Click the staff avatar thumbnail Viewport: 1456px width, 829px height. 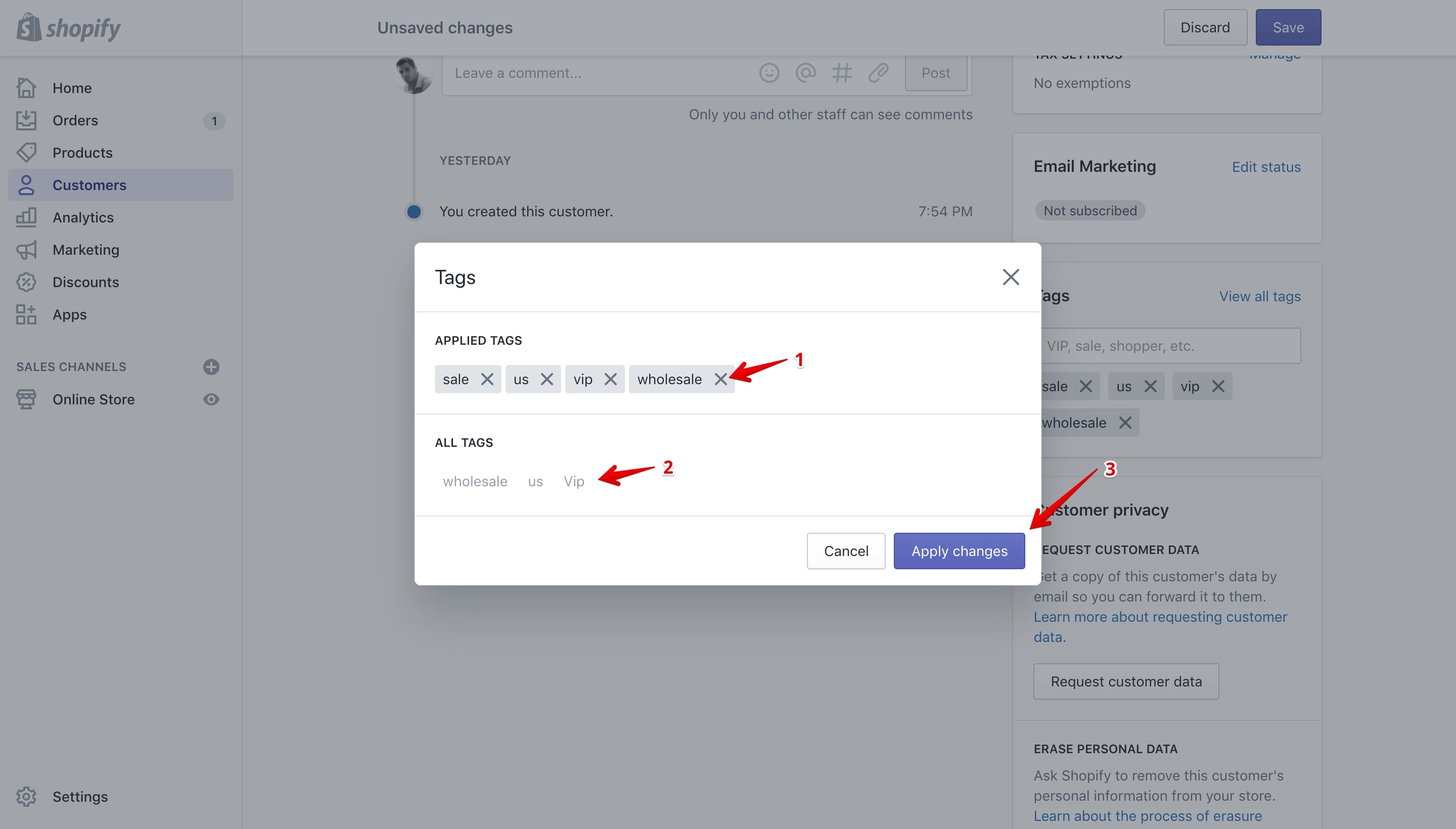(x=414, y=75)
